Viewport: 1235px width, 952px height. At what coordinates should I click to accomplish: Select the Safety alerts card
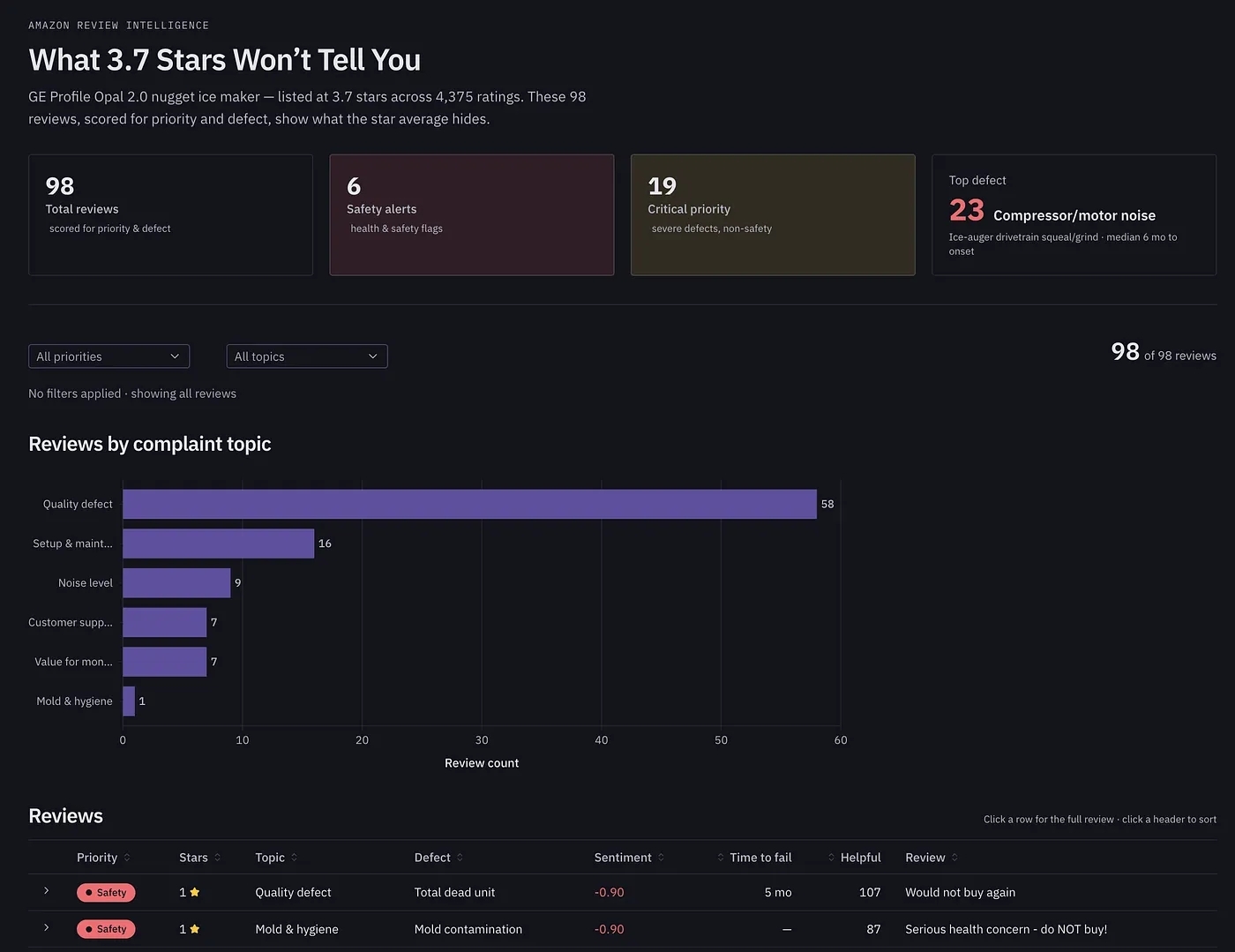(x=472, y=215)
